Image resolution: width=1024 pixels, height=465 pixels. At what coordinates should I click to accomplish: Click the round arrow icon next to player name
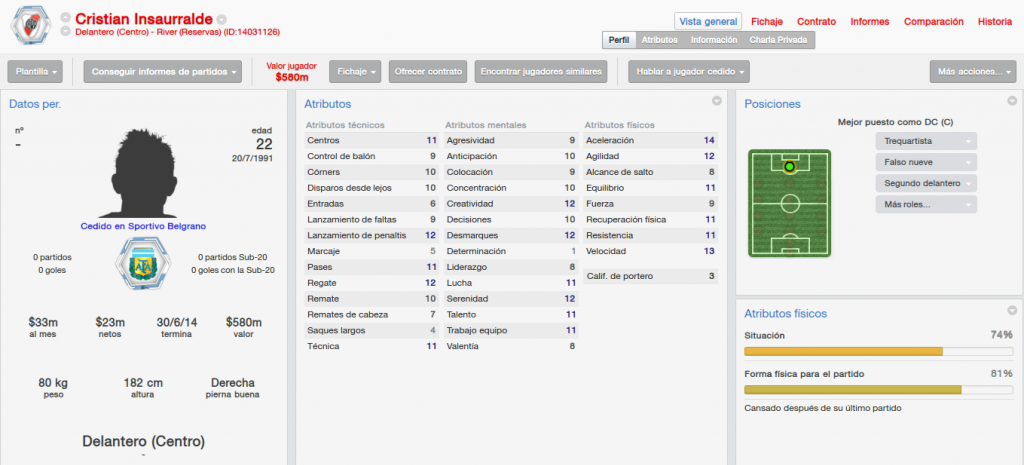coord(222,19)
